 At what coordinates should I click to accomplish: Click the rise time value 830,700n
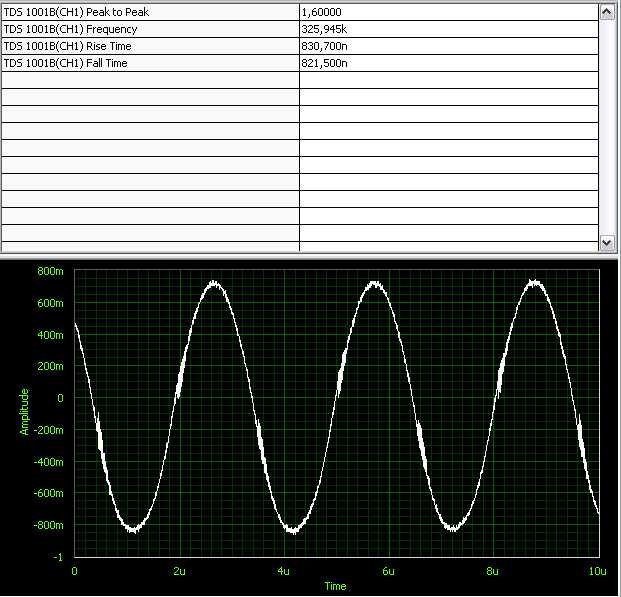point(324,46)
